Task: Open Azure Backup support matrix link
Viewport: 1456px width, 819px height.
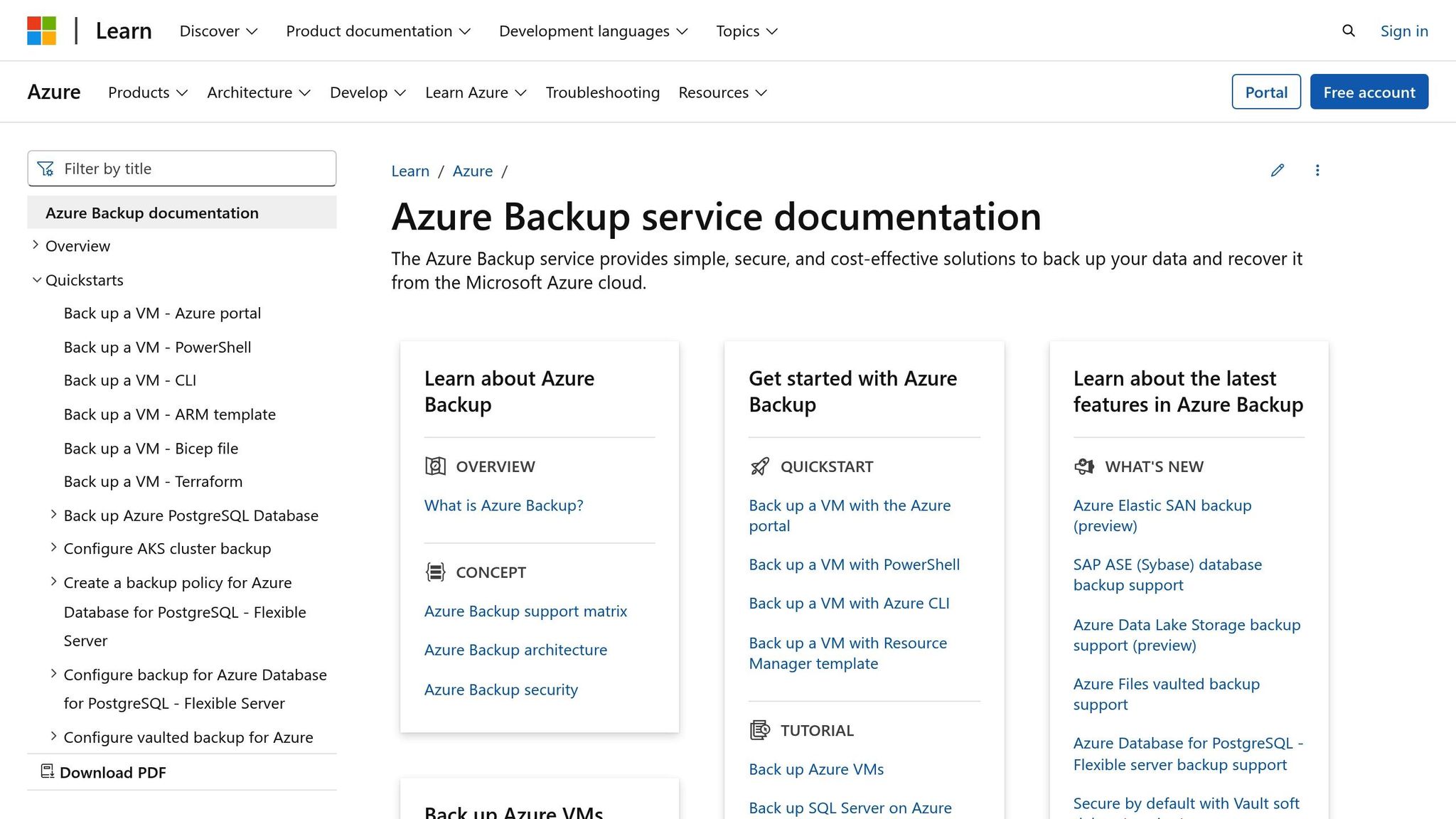Action: coord(525,611)
